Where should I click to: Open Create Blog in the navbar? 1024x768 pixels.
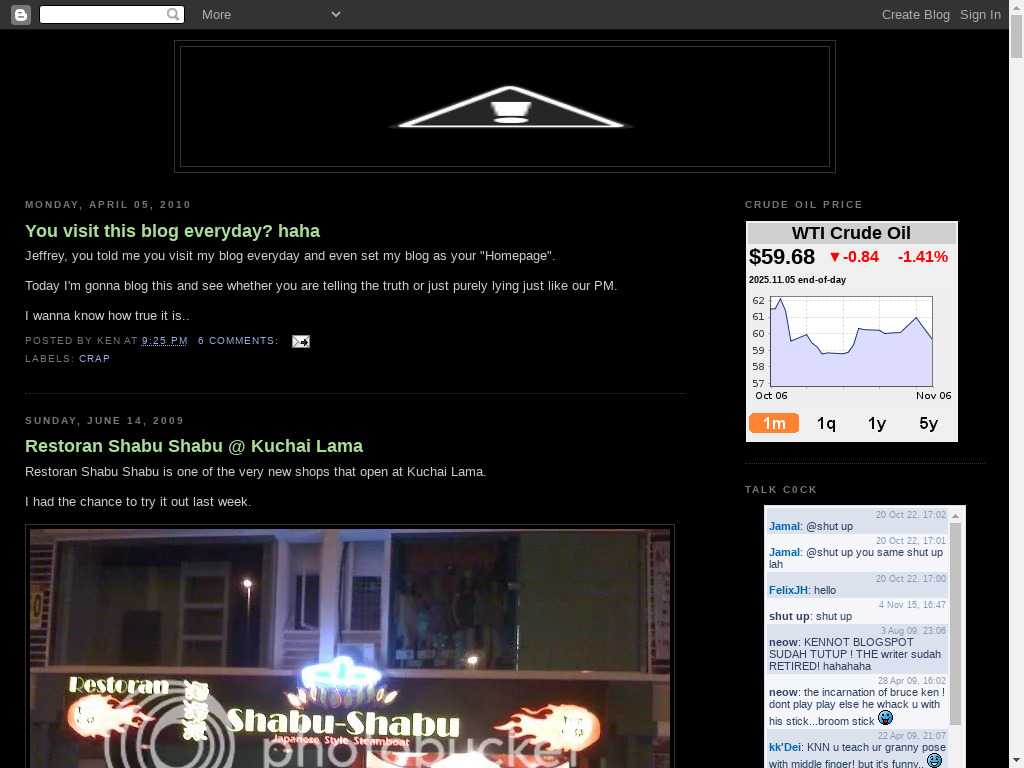click(915, 14)
